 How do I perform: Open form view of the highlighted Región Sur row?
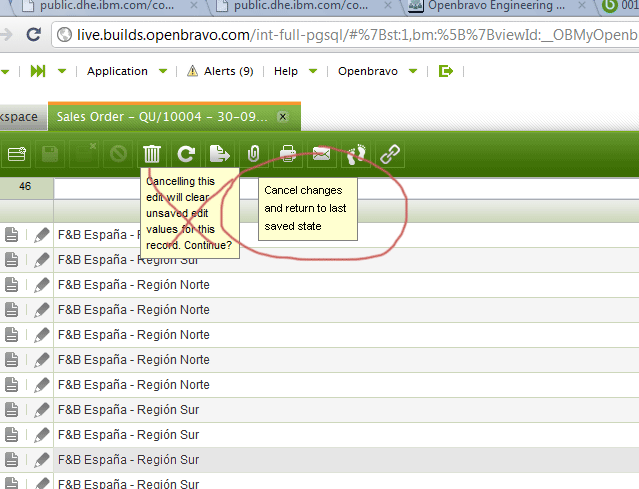click(11, 460)
